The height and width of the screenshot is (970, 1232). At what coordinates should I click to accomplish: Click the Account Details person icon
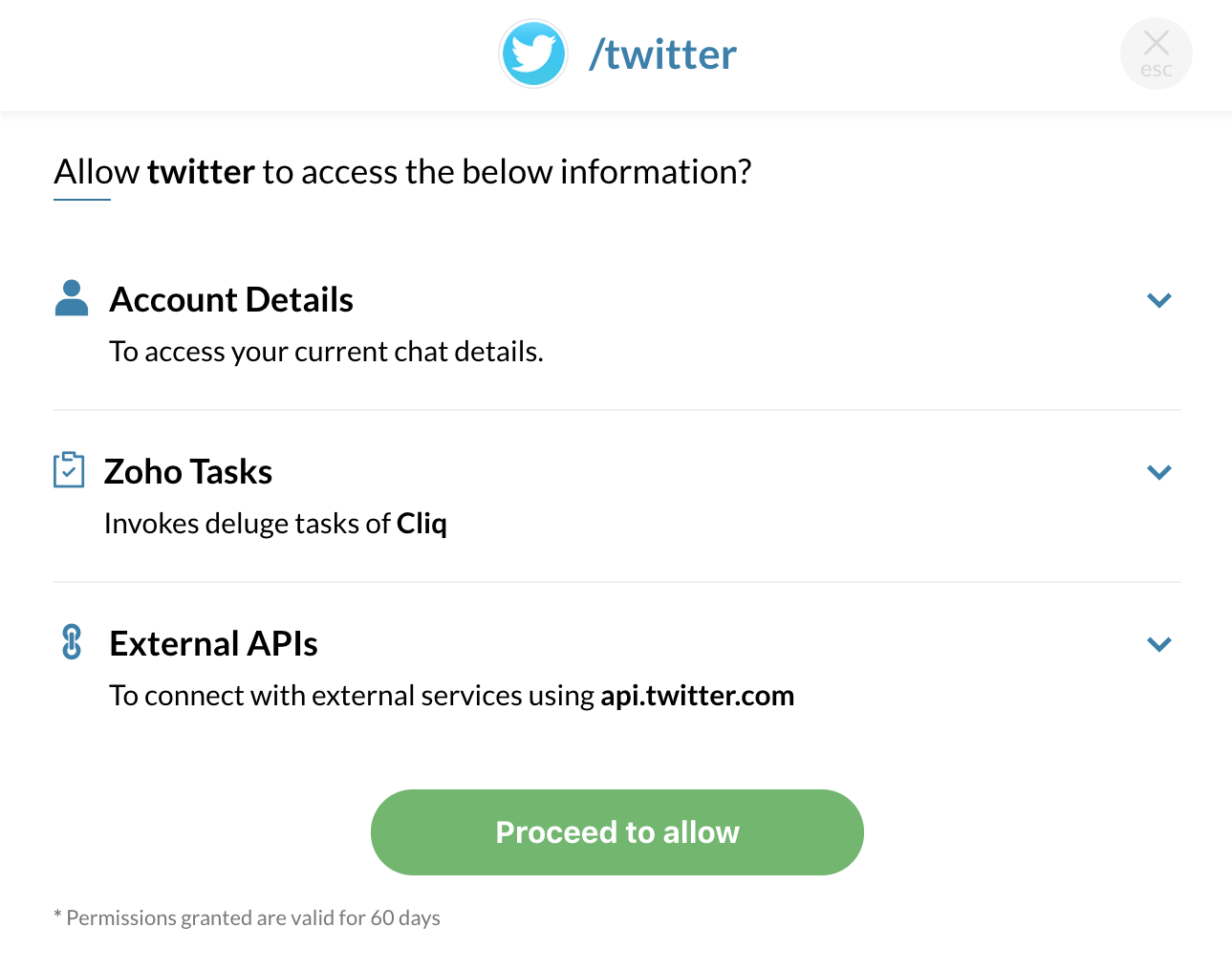pyautogui.click(x=72, y=298)
